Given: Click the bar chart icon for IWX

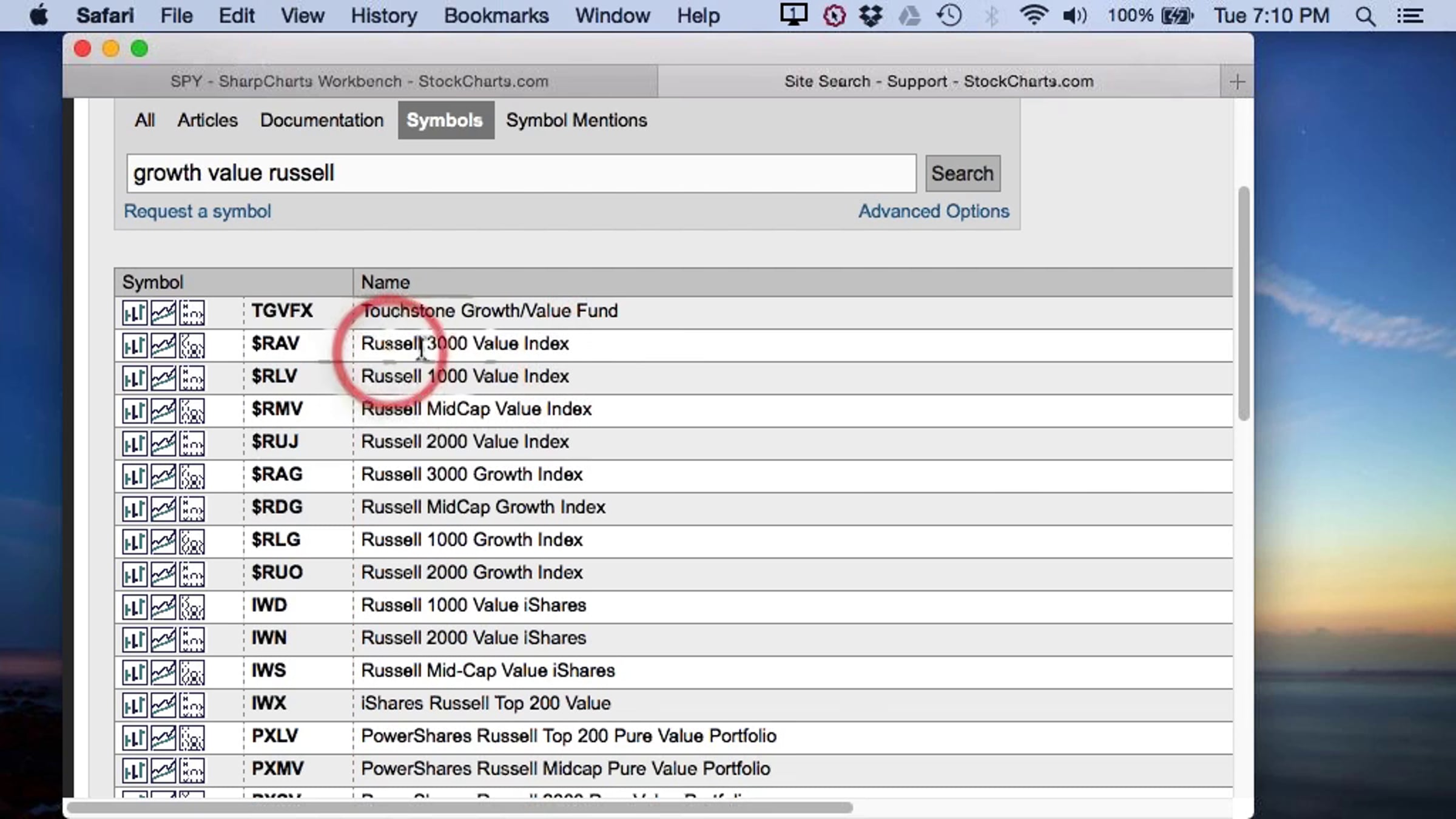Looking at the screenshot, I should click(134, 706).
